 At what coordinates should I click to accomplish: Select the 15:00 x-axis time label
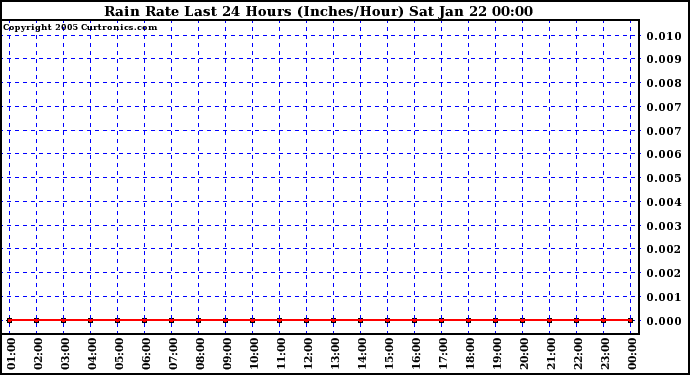[x=389, y=354]
